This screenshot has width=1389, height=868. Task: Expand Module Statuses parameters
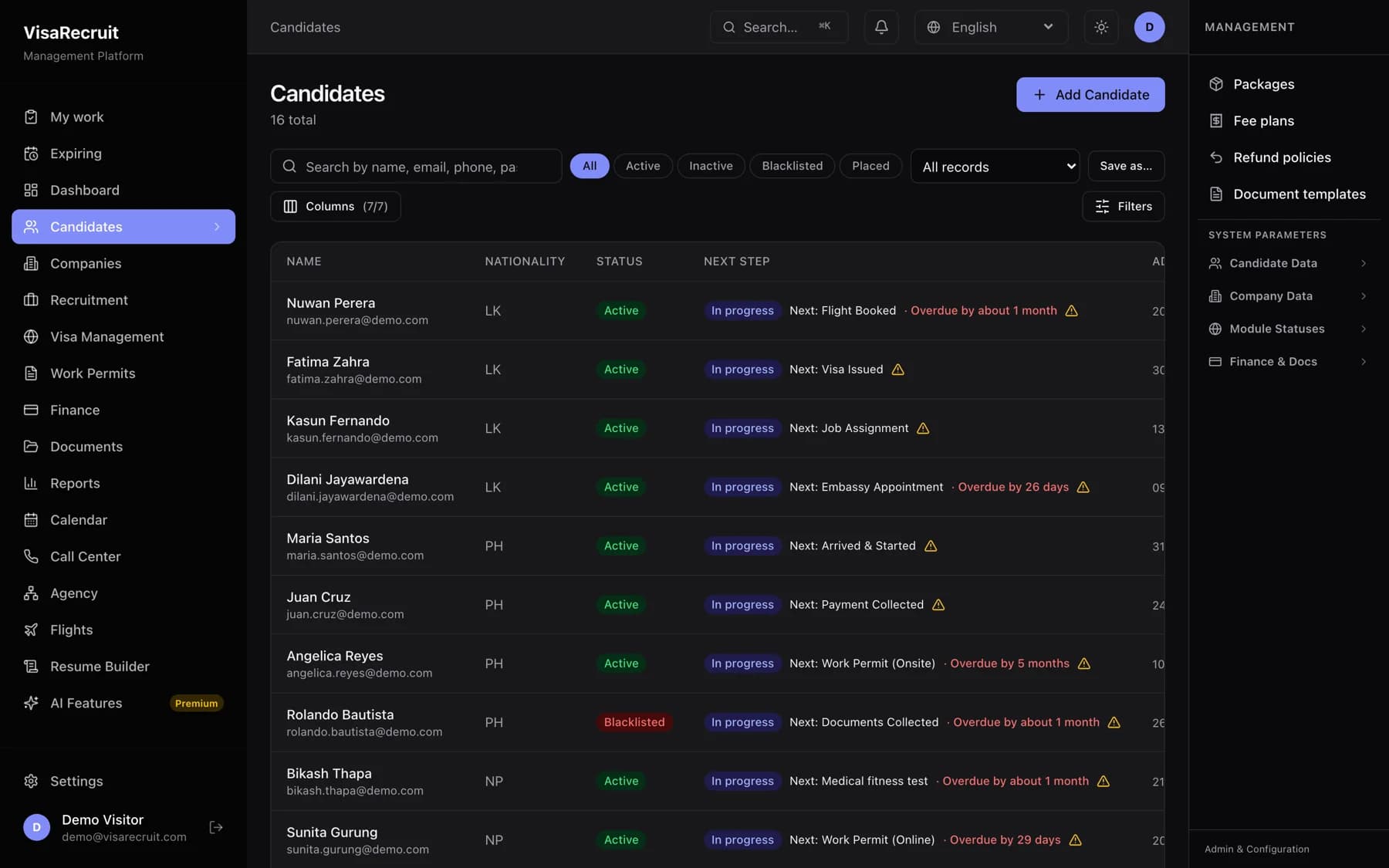click(x=1289, y=329)
